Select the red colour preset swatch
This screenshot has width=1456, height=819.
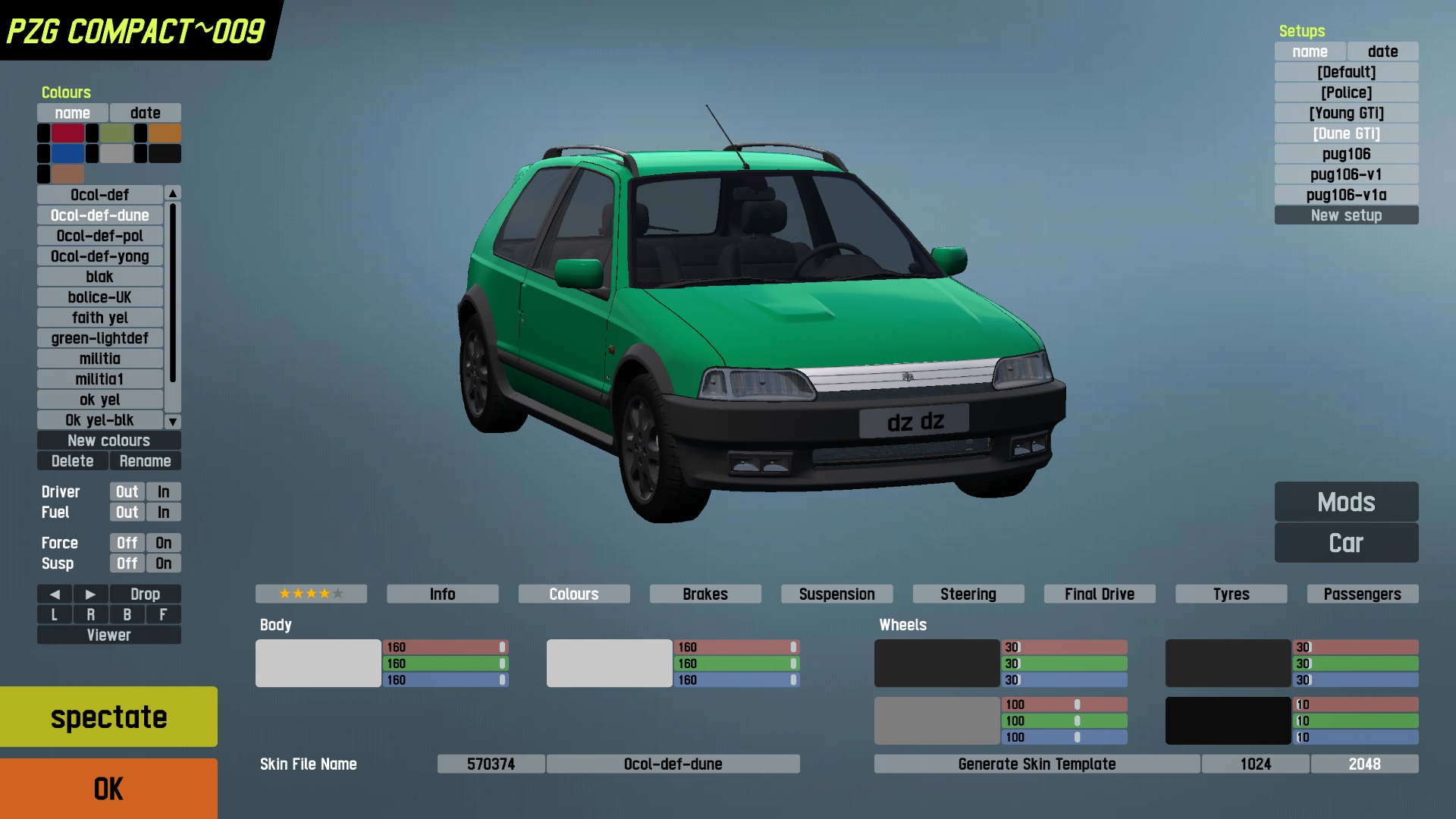pyautogui.click(x=67, y=133)
